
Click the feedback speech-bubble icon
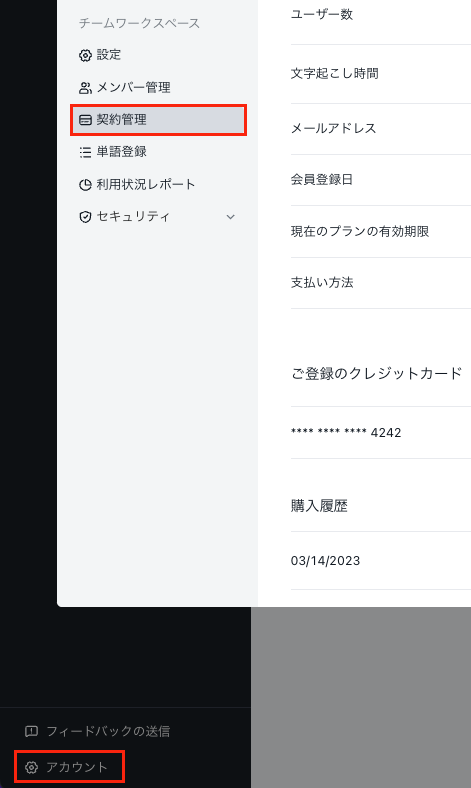(x=31, y=731)
